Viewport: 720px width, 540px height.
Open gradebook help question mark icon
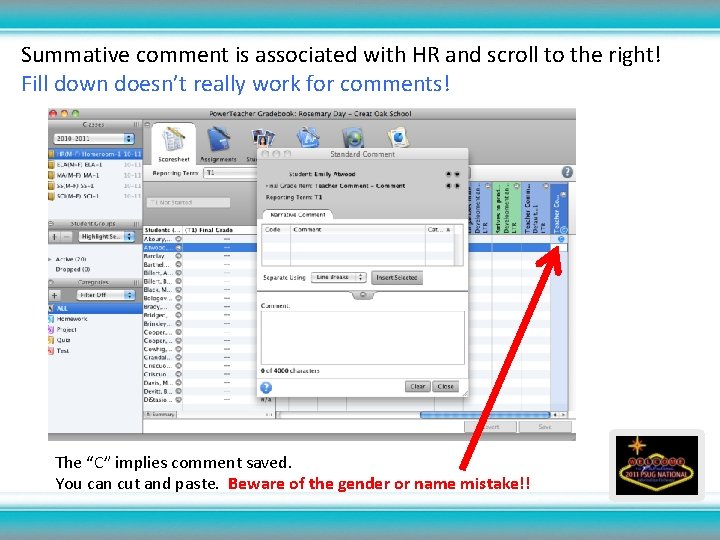[567, 172]
